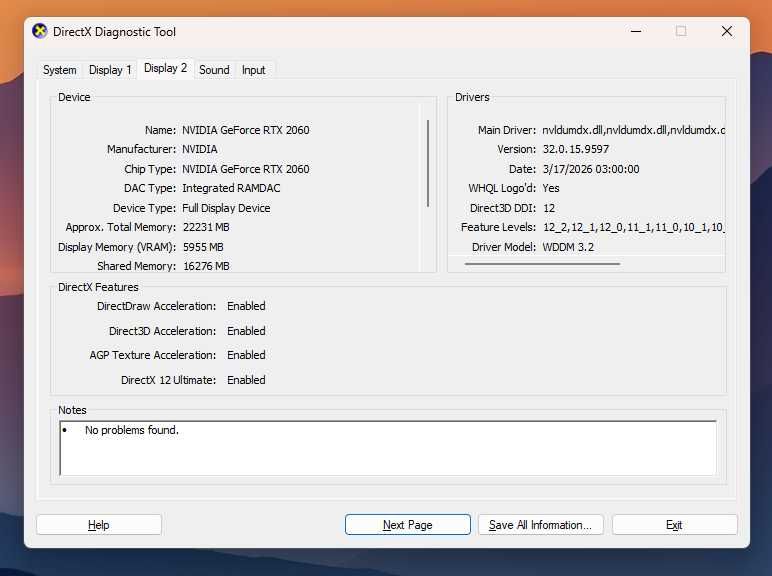Click the Drivers panel horizontal scrollbar
The height and width of the screenshot is (576, 772).
point(542,264)
